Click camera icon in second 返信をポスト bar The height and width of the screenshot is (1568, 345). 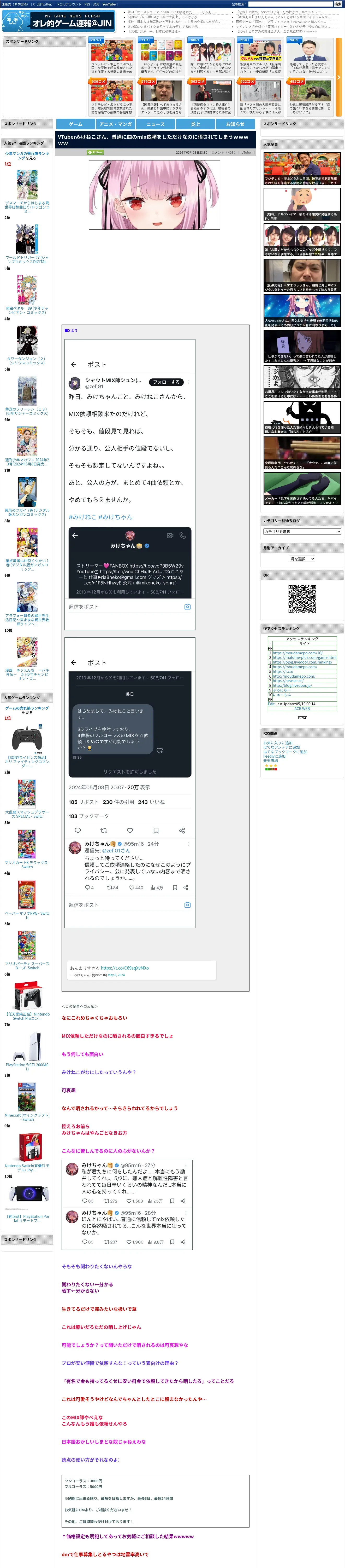(187, 905)
